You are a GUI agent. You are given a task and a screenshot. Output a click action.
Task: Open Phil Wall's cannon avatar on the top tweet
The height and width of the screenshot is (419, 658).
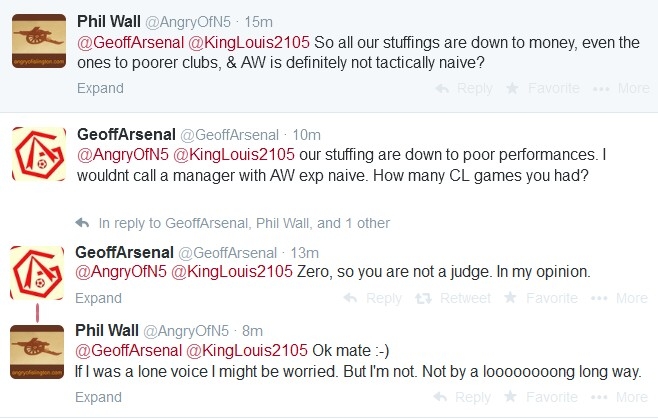click(38, 44)
